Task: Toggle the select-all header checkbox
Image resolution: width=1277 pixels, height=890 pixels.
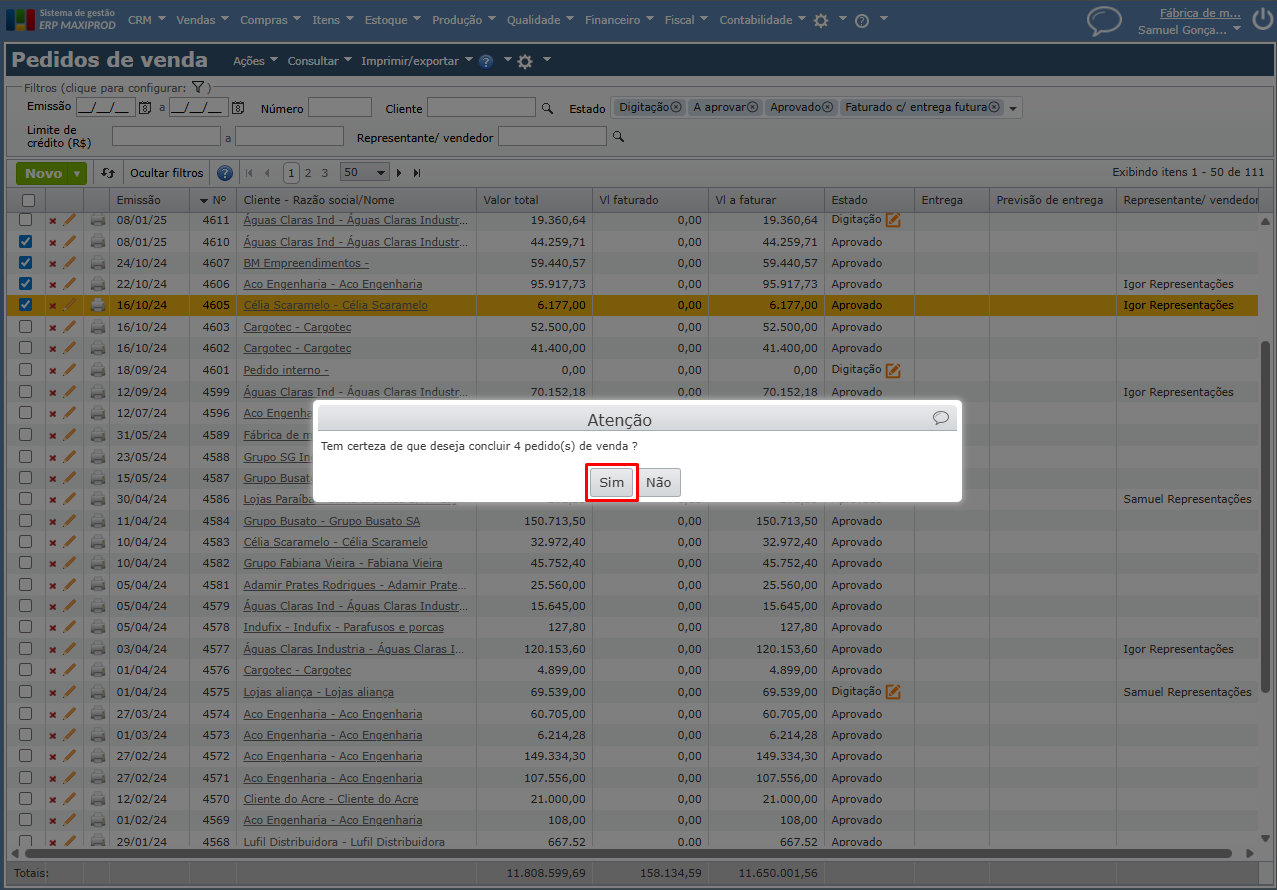Action: [x=28, y=201]
